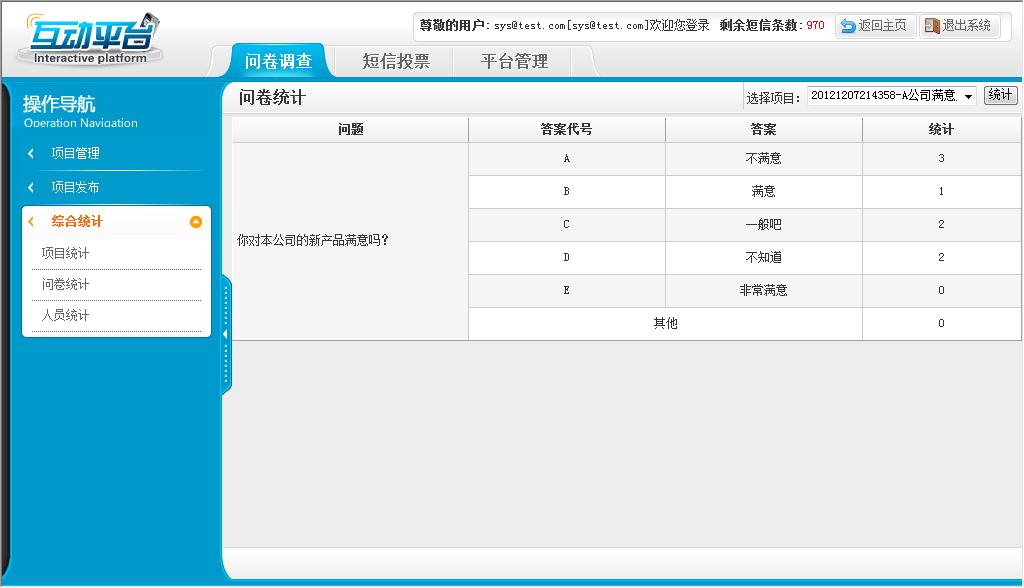Click the remaining SMS count 970
Screen dimensions: 1024x588
click(815, 25)
